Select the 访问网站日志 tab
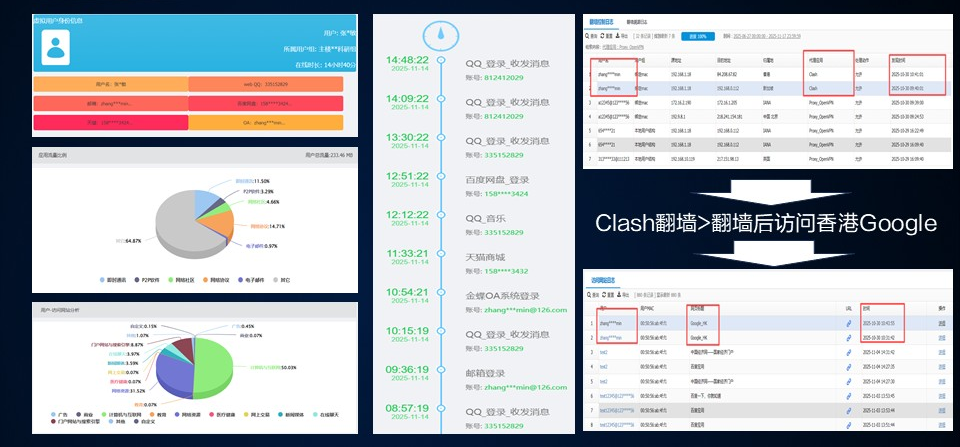The width and height of the screenshot is (960, 447). pyautogui.click(x=602, y=280)
